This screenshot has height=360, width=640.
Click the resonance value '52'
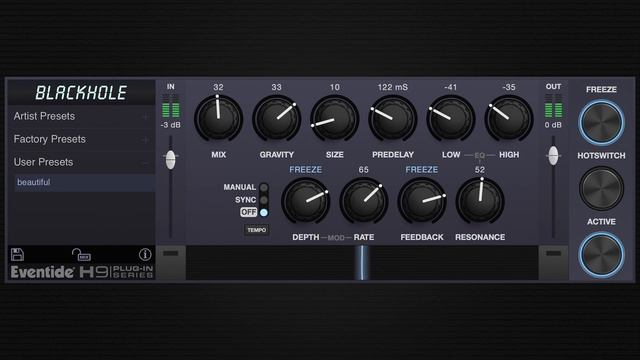coord(480,170)
